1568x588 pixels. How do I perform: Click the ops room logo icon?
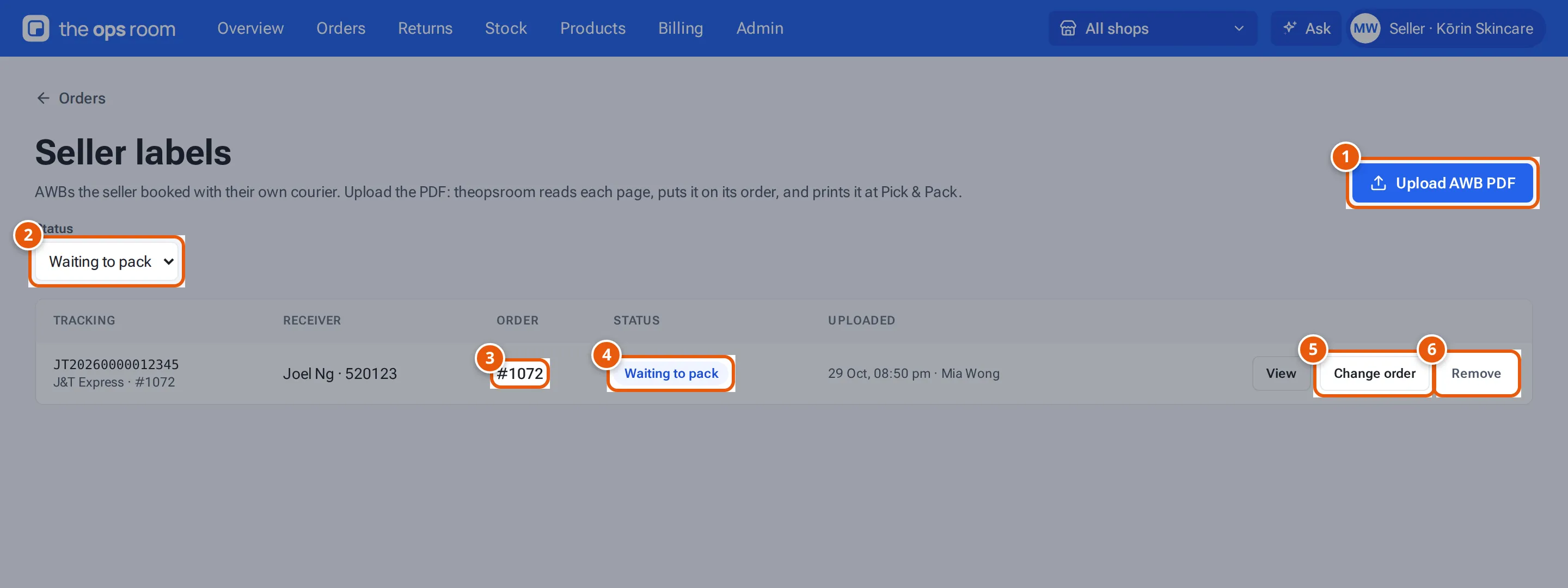click(36, 28)
